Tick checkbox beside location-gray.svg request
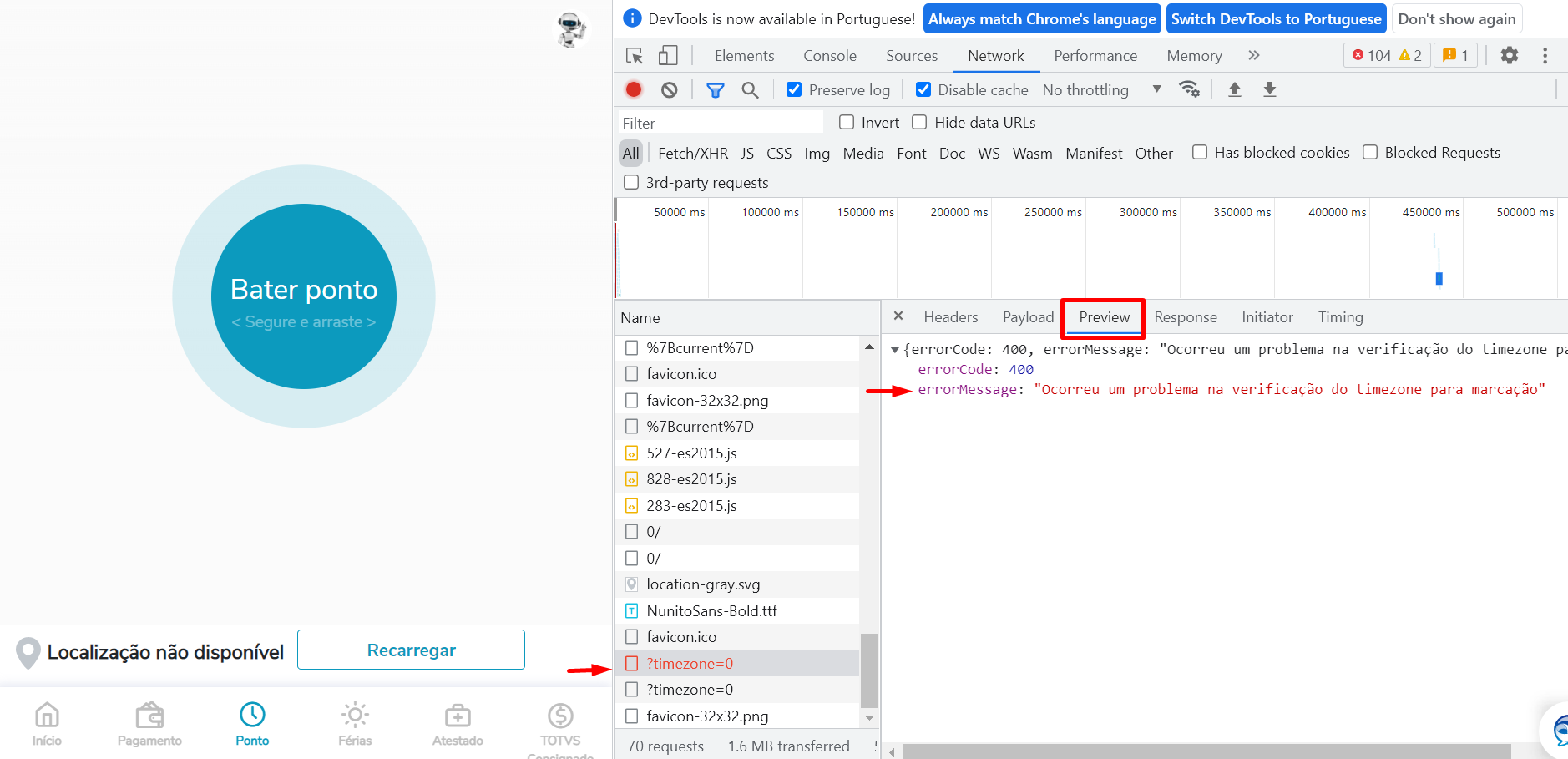Viewport: 1568px width, 759px height. [x=632, y=584]
